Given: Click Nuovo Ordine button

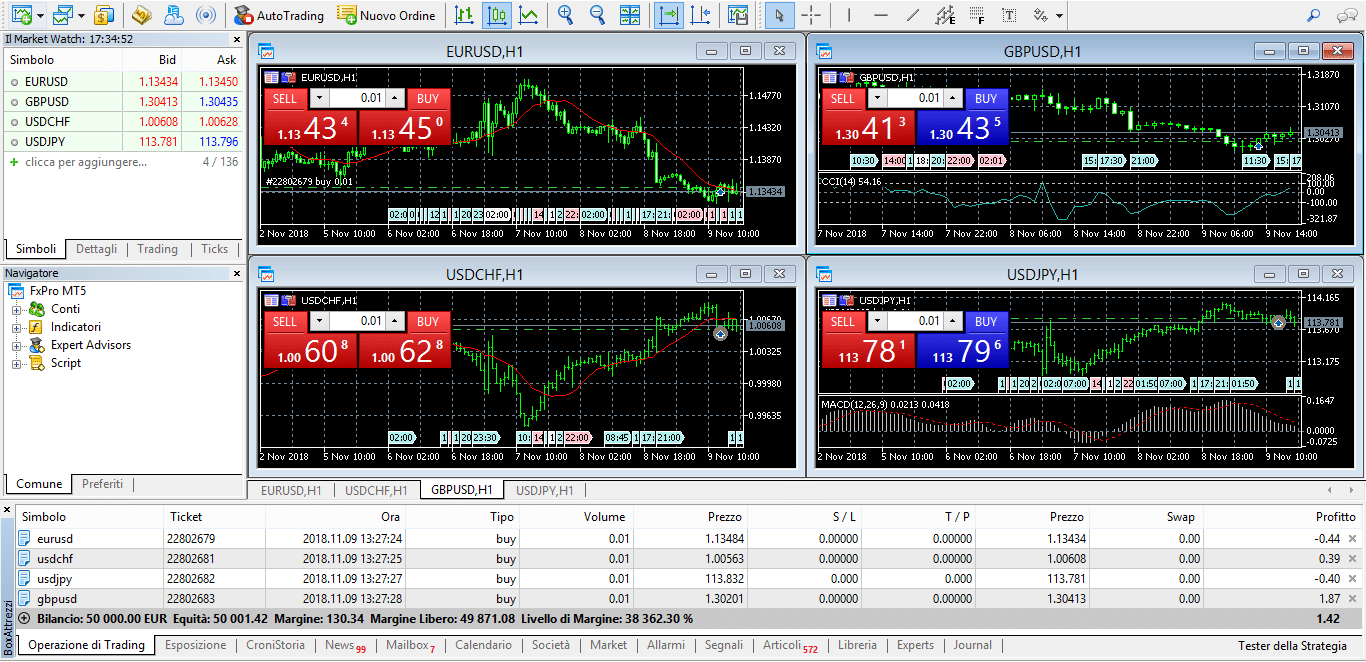Looking at the screenshot, I should coord(387,15).
